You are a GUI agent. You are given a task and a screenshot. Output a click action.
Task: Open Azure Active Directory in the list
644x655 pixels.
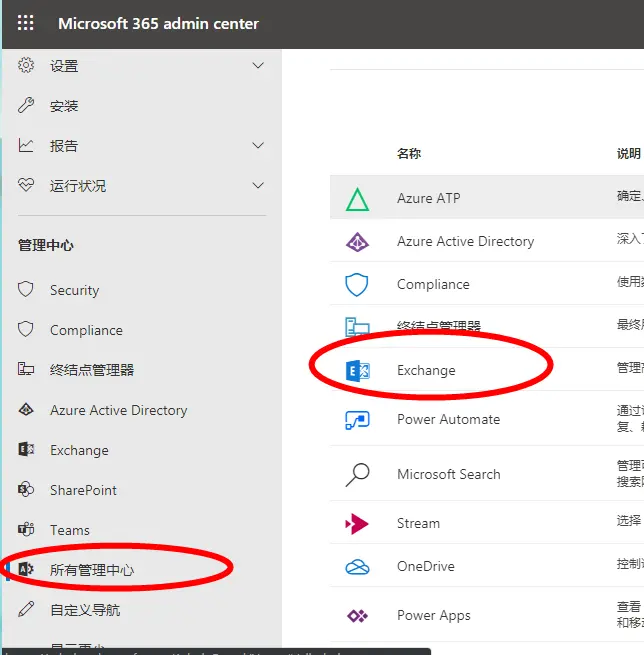(466, 241)
